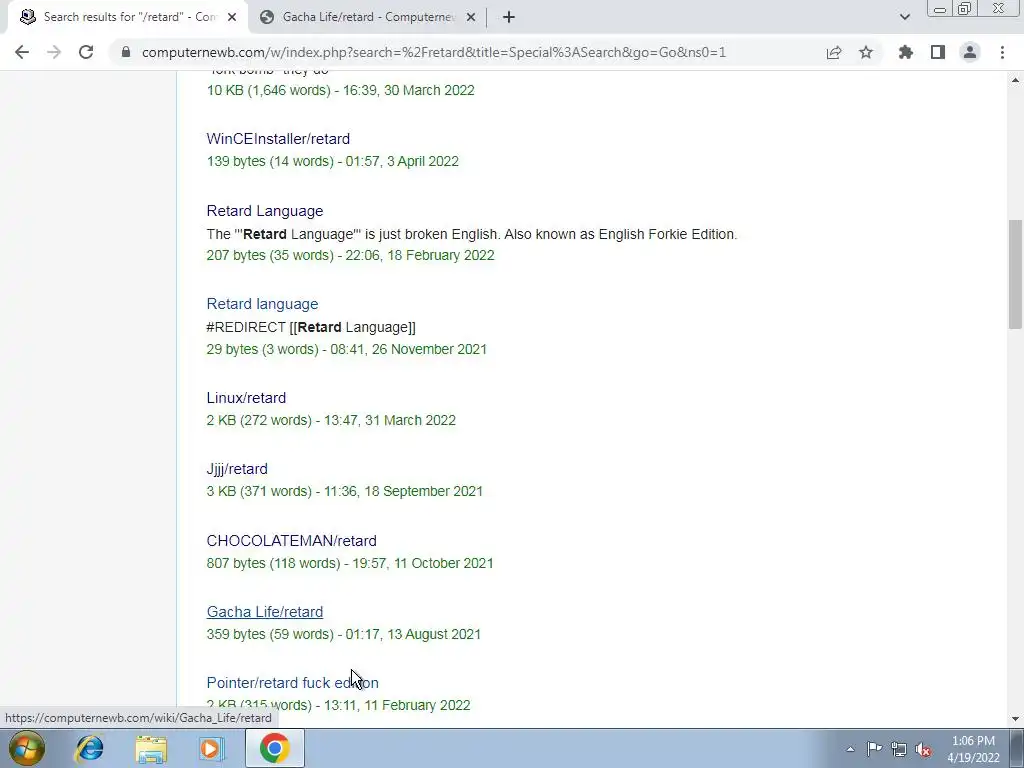
Task: Click the '807 bytes (118 words)' text
Action: [x=274, y=563]
